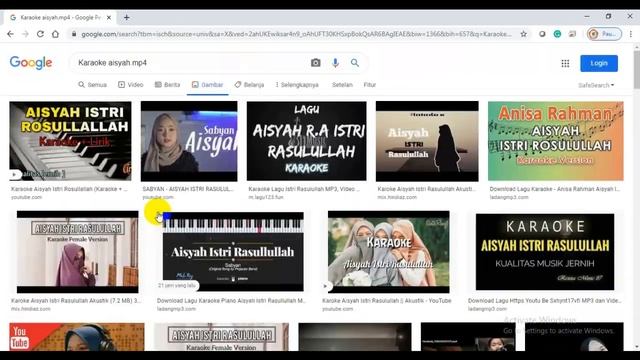Click the dark circle extension icon
This screenshot has height=360, width=640.
pos(542,34)
